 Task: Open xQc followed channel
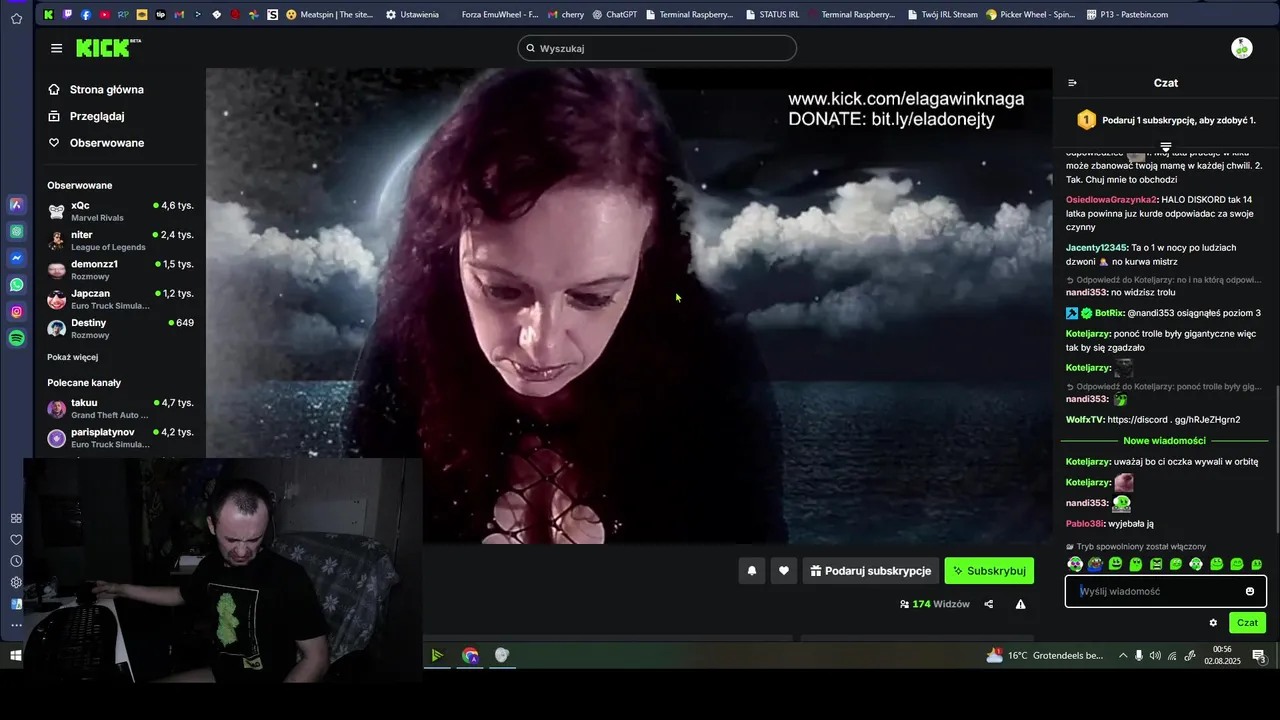[120, 211]
